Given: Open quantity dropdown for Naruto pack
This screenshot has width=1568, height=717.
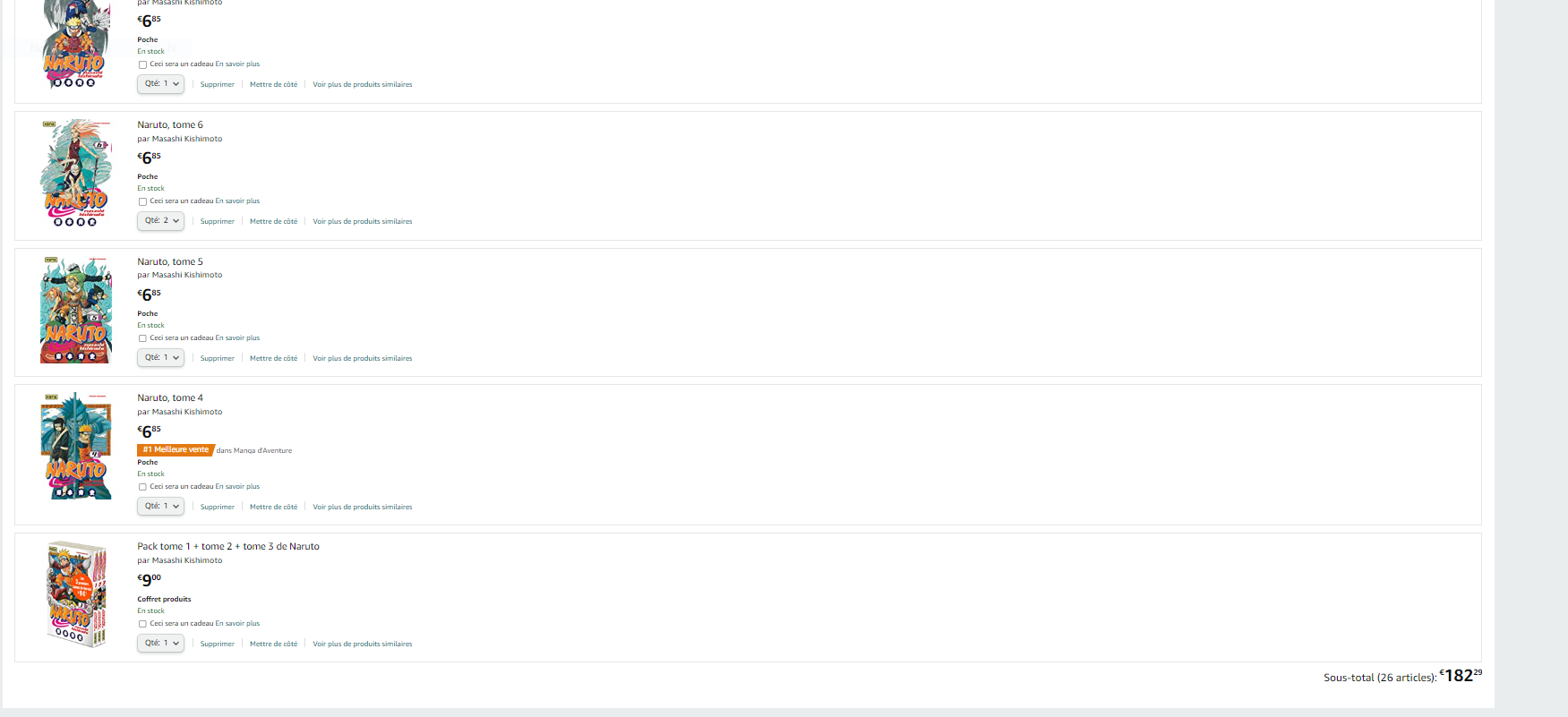Looking at the screenshot, I should (x=160, y=644).
